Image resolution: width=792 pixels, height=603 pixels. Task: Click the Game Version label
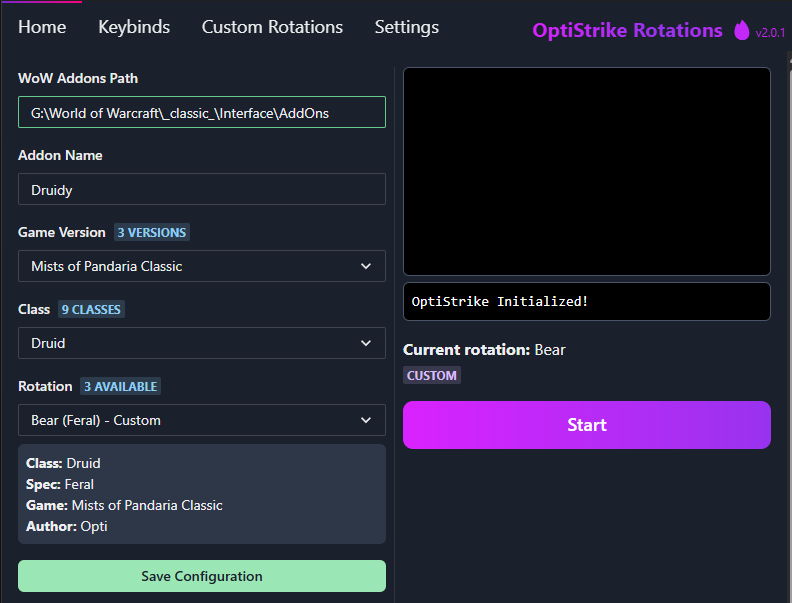pyautogui.click(x=62, y=232)
